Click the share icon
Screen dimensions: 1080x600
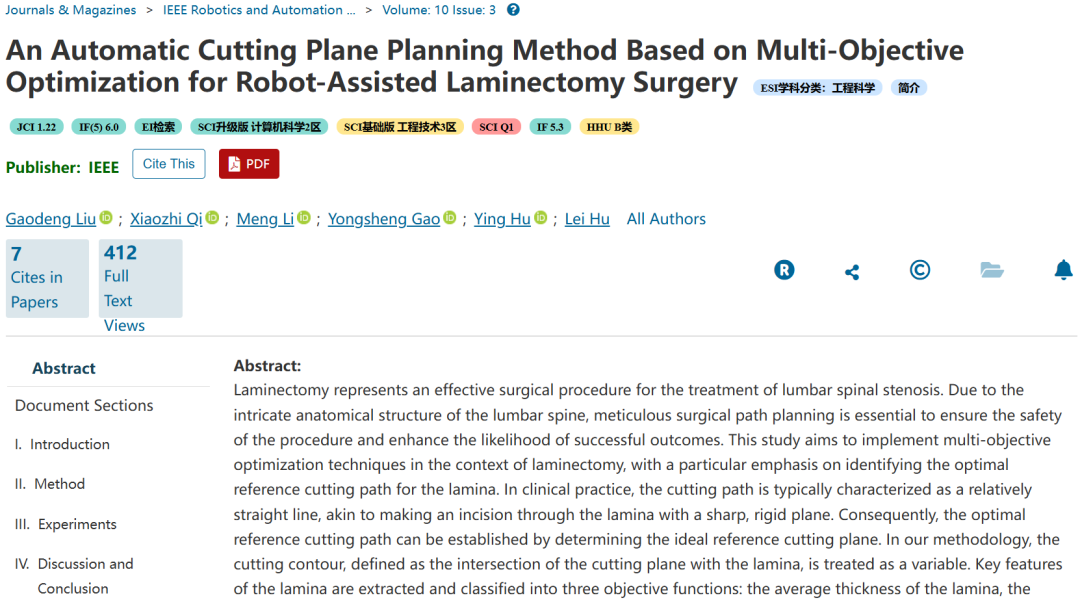852,272
